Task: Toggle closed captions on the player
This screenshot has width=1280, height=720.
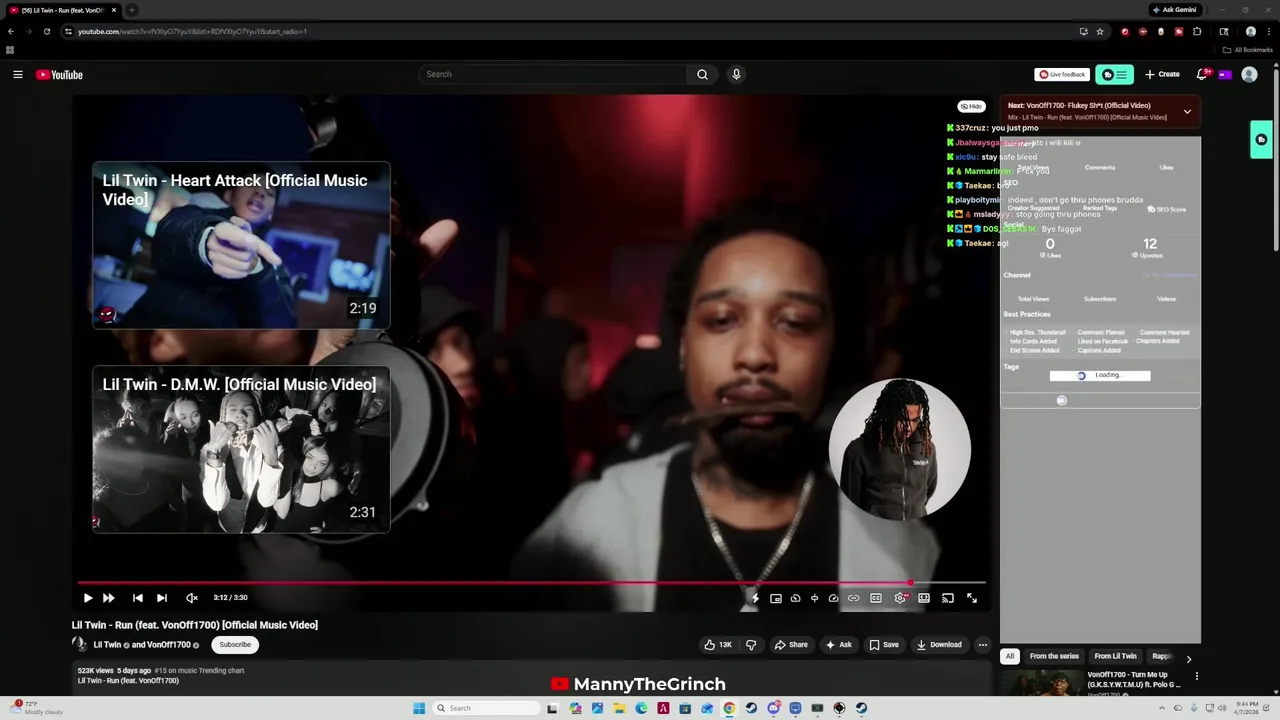Action: click(876, 598)
